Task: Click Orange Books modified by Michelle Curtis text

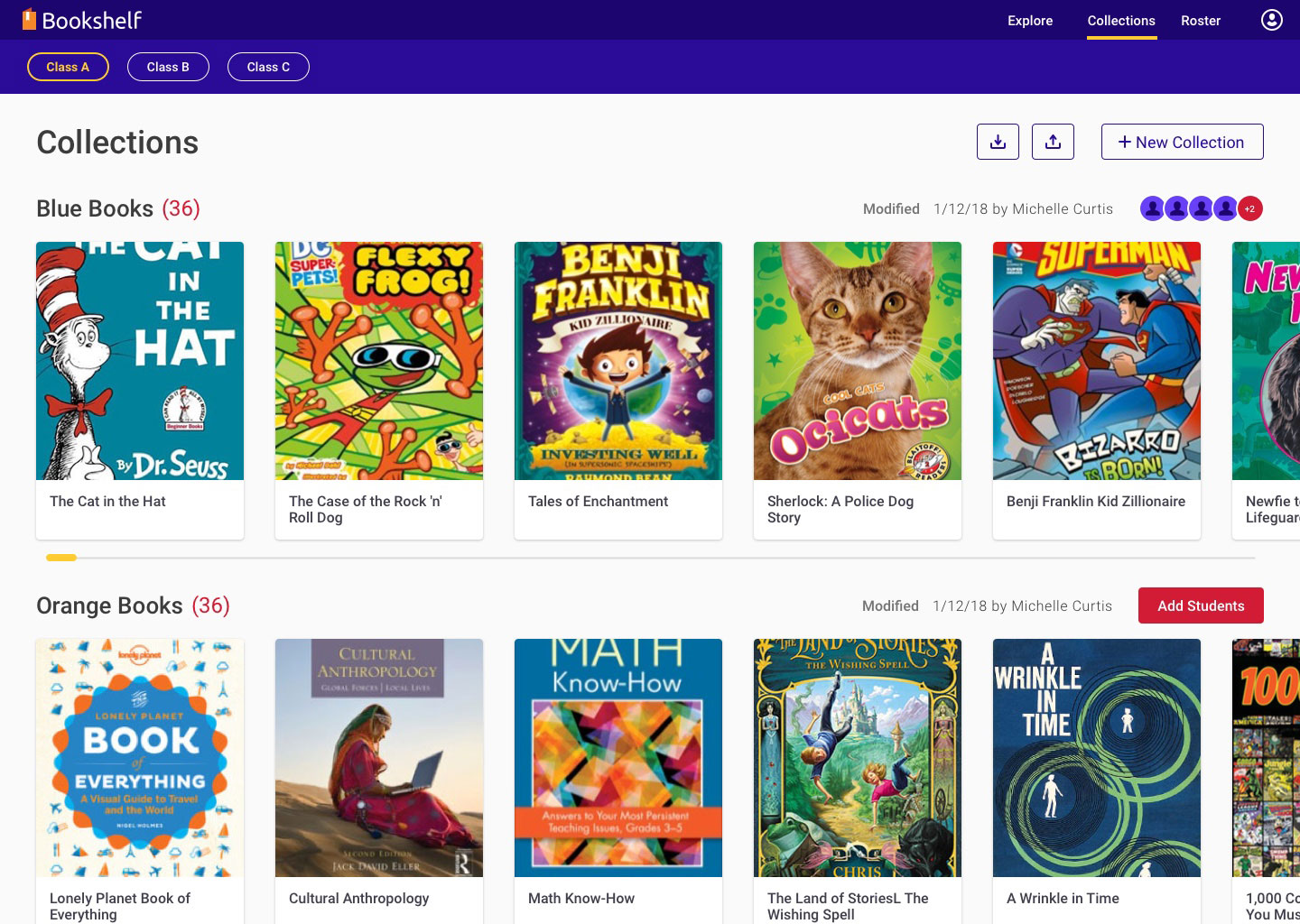Action: tap(987, 606)
